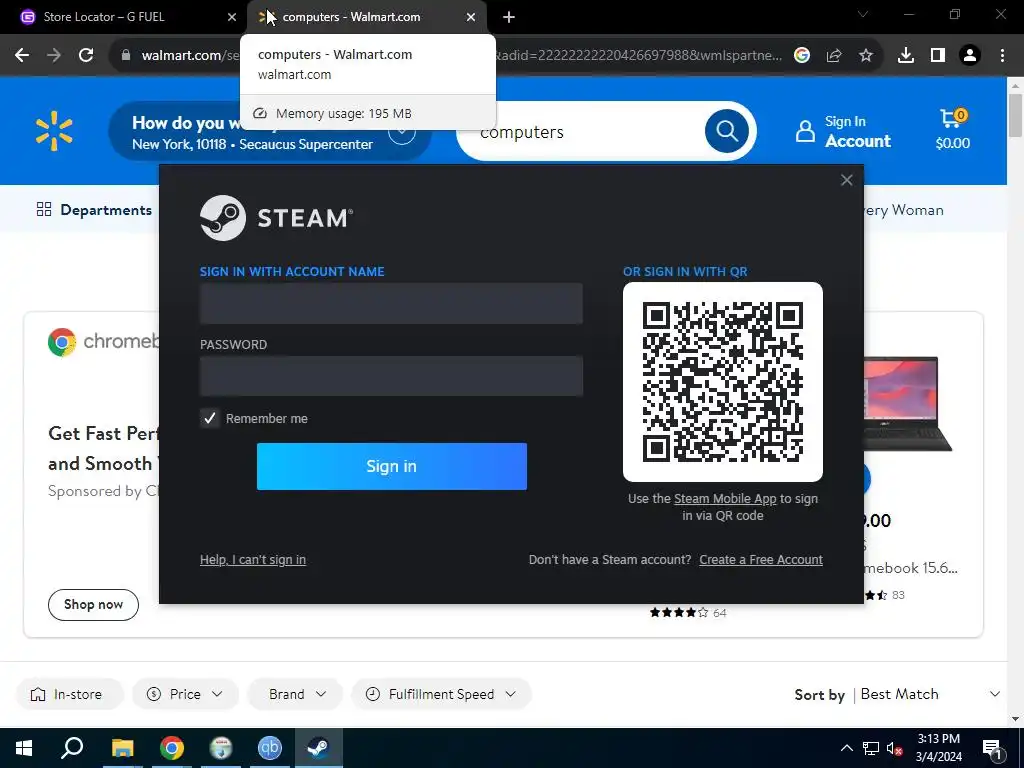Click Help, I can't sign in link
1024x768 pixels.
coord(253,560)
